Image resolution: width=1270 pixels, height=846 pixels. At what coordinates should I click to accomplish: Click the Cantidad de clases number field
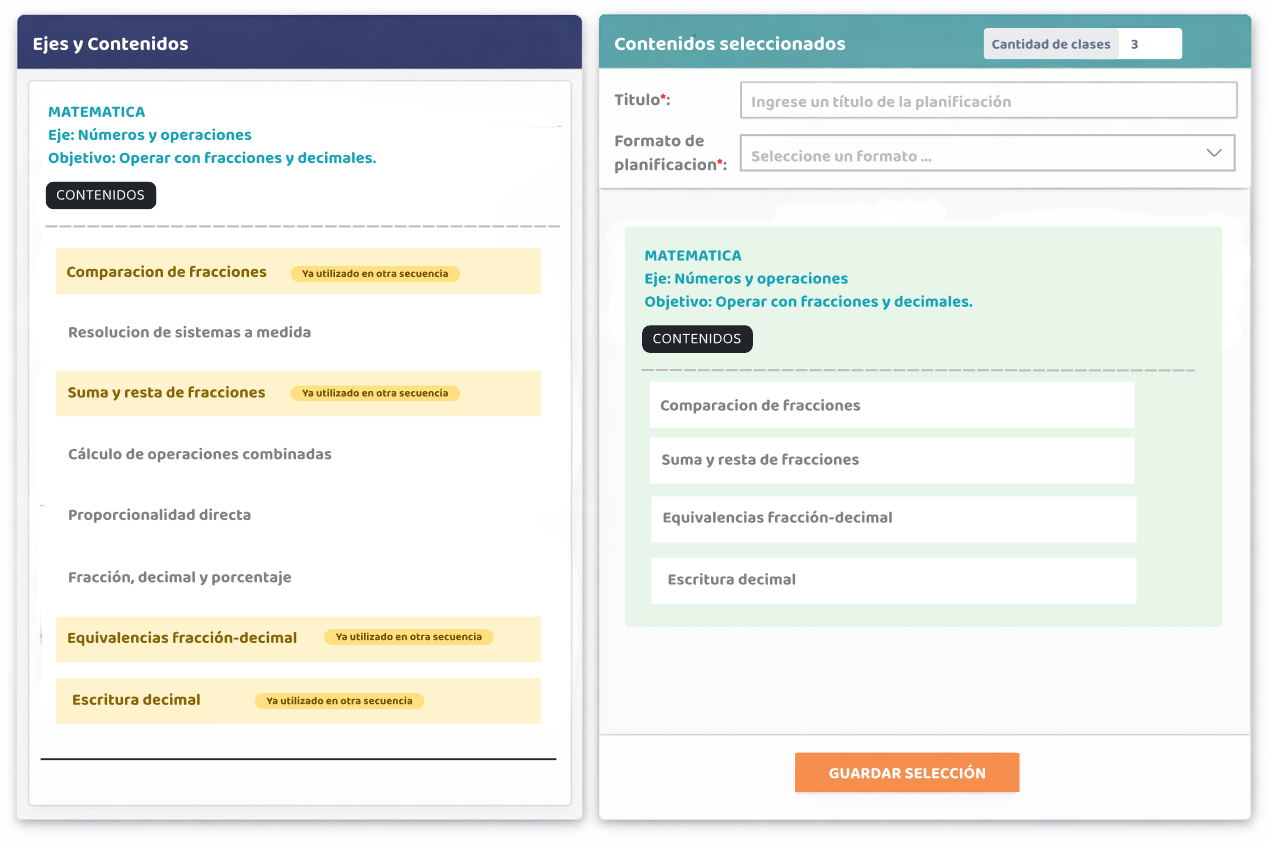1149,44
